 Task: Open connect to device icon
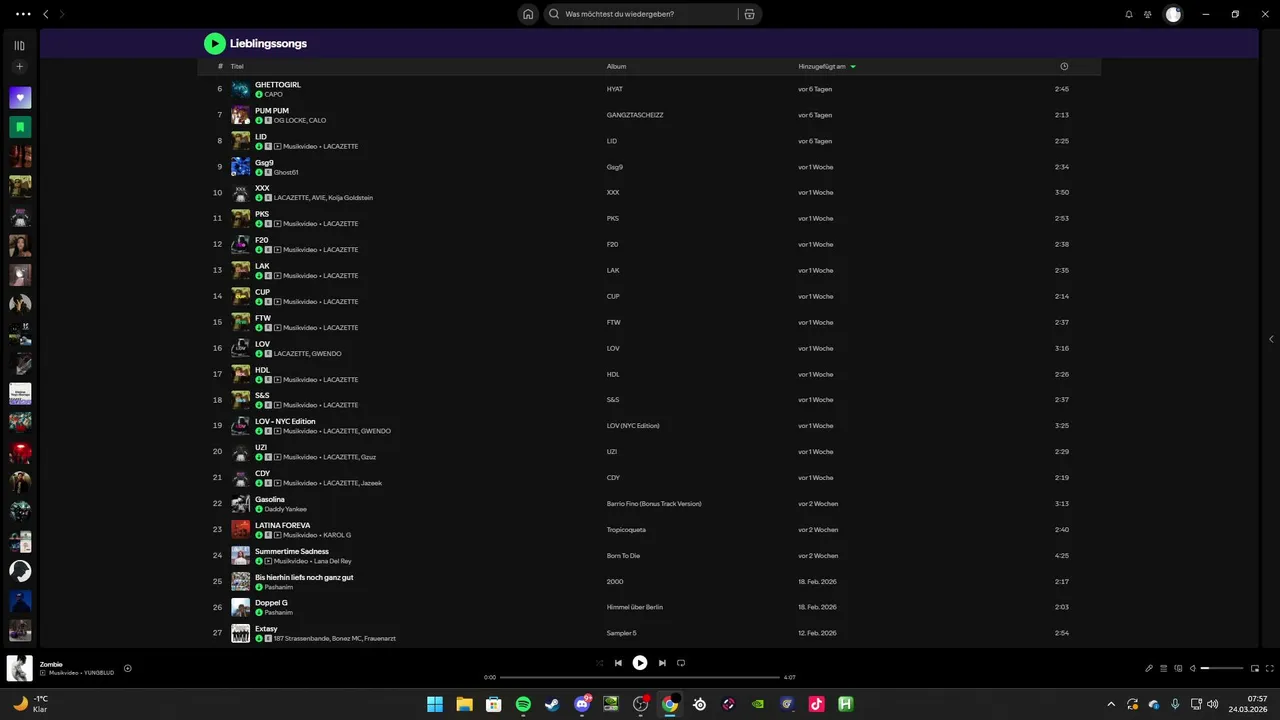1178,668
